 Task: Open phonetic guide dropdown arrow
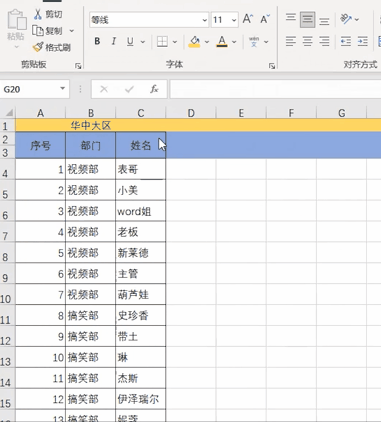[x=266, y=42]
